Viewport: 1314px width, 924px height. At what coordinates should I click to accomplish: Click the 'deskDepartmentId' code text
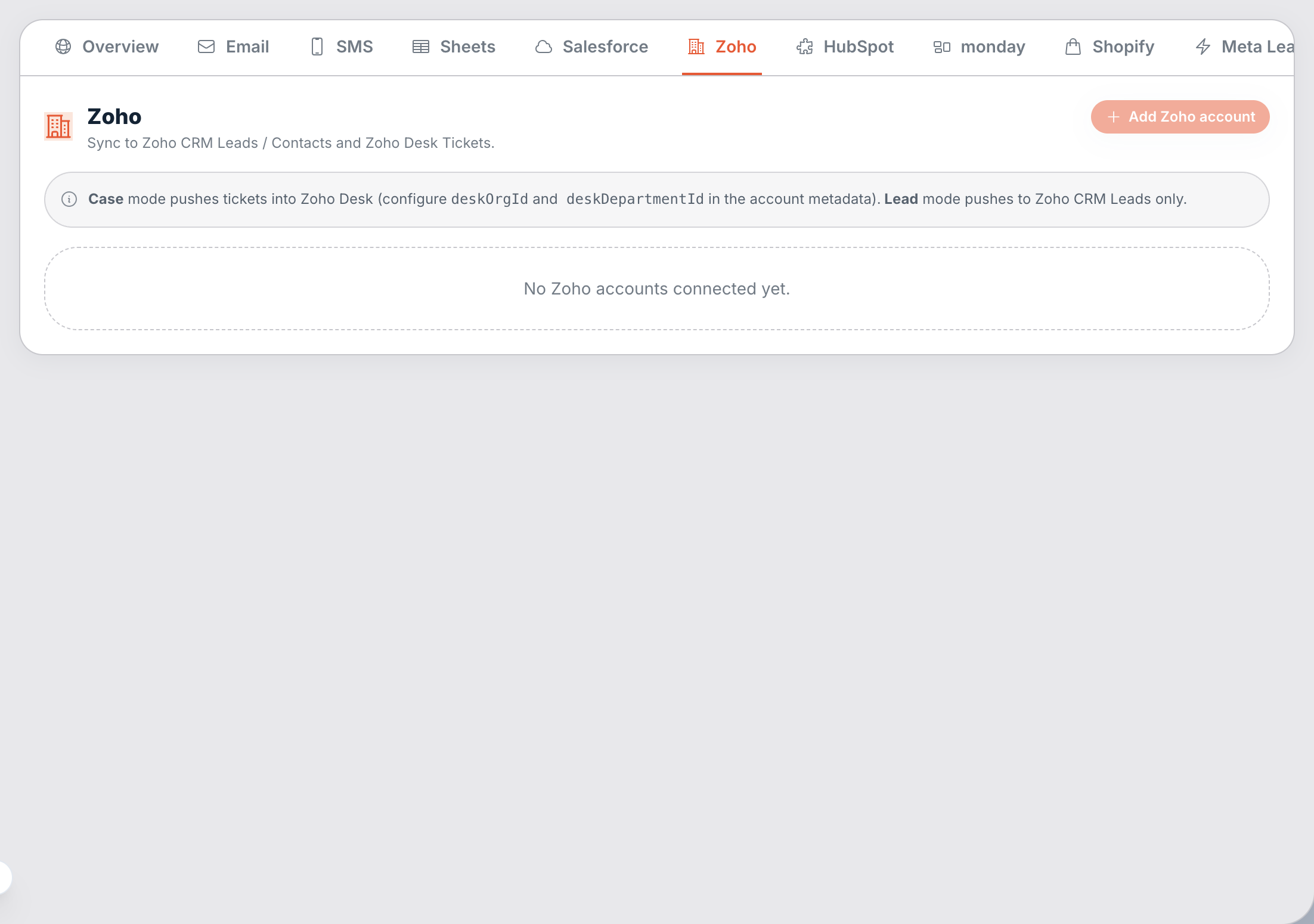click(635, 199)
